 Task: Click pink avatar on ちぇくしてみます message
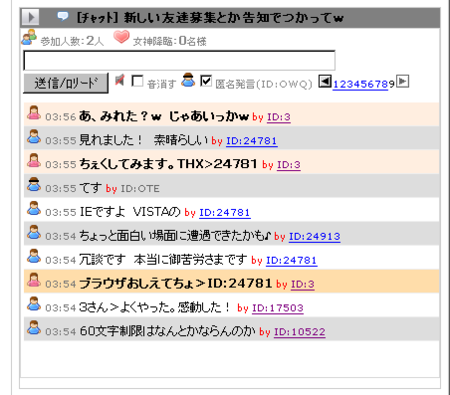click(x=34, y=161)
